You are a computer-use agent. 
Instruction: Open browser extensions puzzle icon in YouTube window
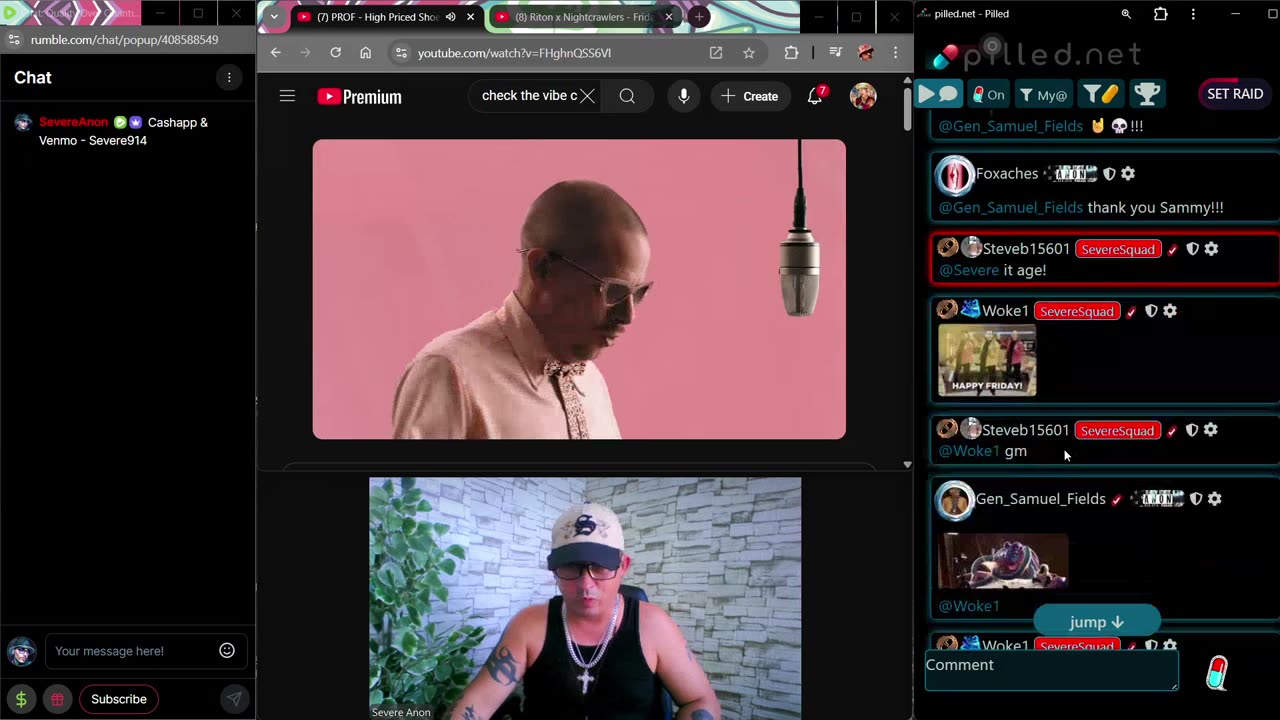(791, 53)
